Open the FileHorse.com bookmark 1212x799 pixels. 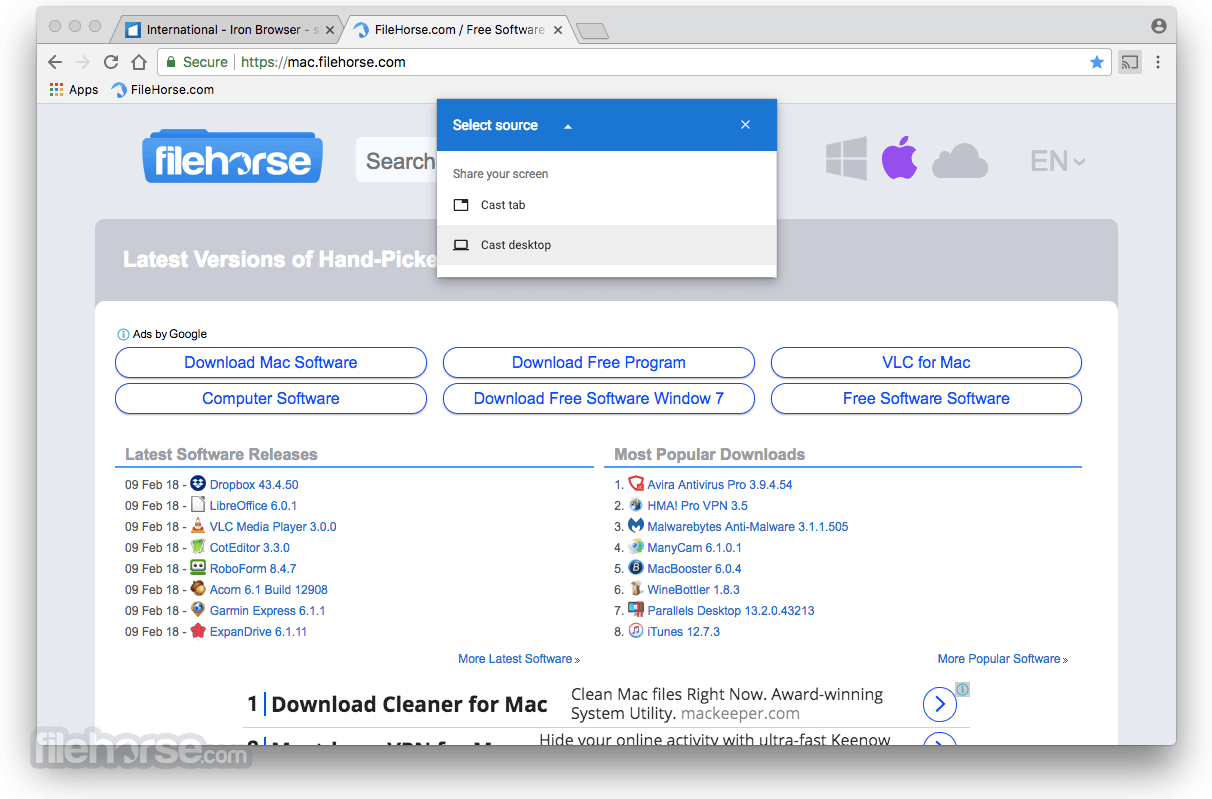pos(162,90)
